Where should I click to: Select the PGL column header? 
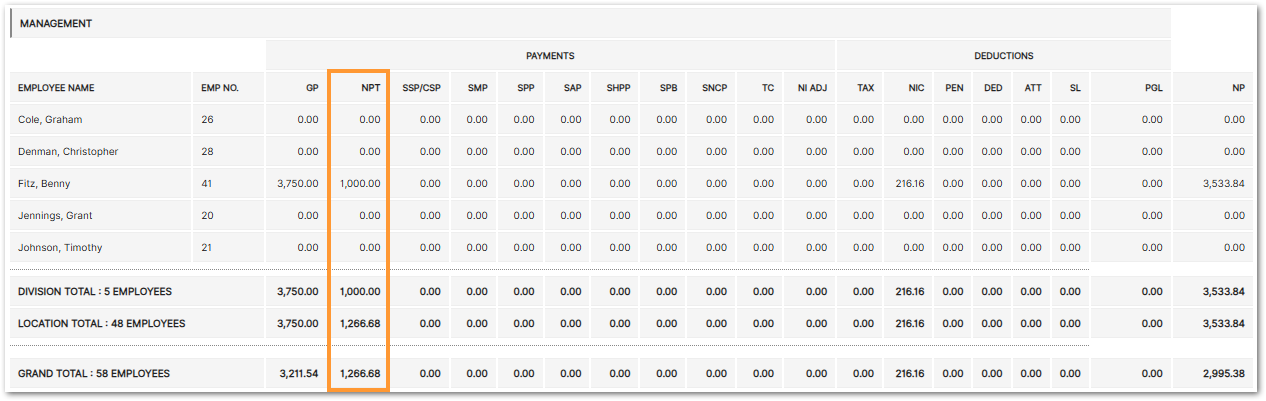(1153, 88)
